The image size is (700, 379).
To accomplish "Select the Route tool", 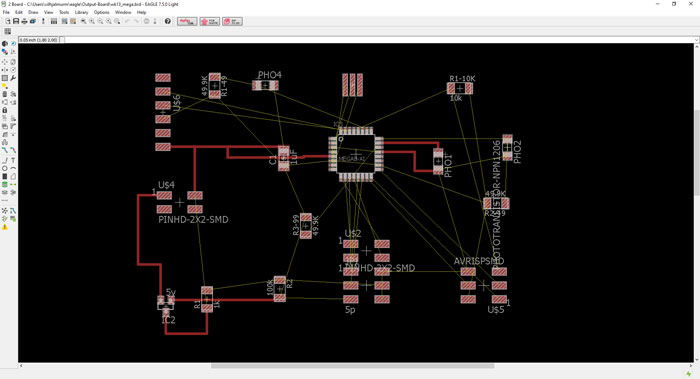I will (5, 150).
